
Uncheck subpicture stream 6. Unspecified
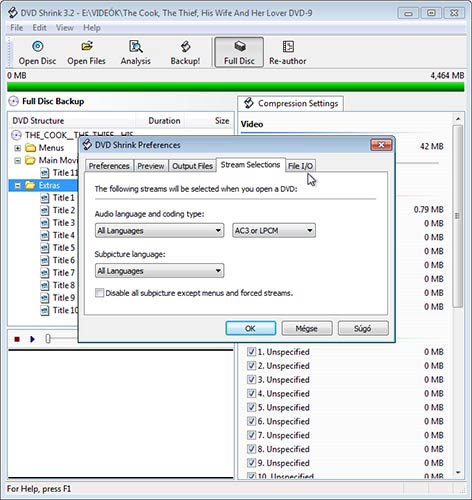click(251, 422)
